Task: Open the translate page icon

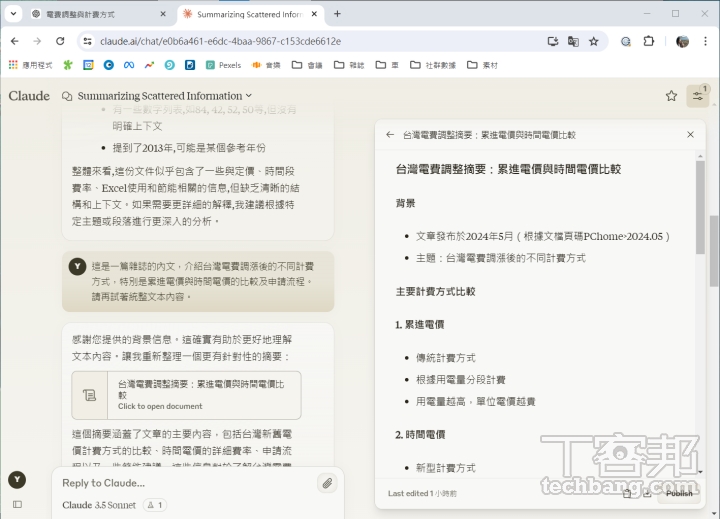Action: coord(573,41)
